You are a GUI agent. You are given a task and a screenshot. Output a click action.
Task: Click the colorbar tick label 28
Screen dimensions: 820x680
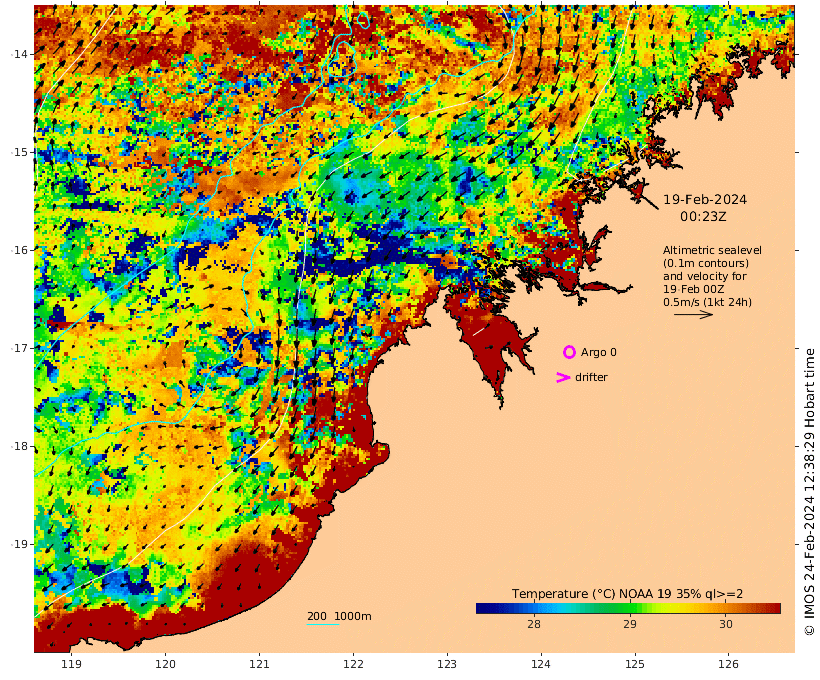point(533,624)
